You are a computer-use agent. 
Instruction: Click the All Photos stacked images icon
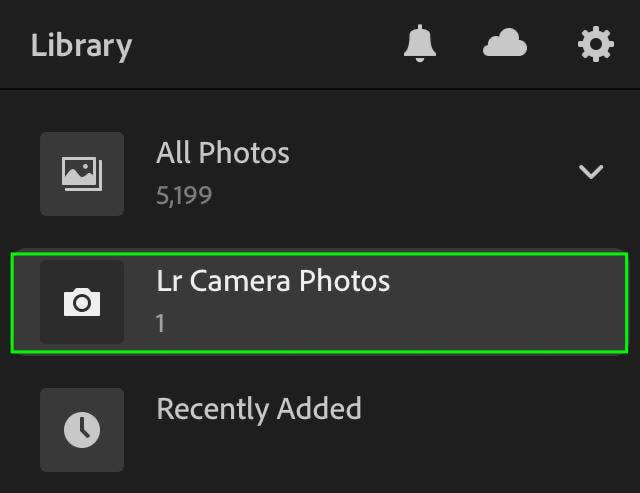coord(82,174)
